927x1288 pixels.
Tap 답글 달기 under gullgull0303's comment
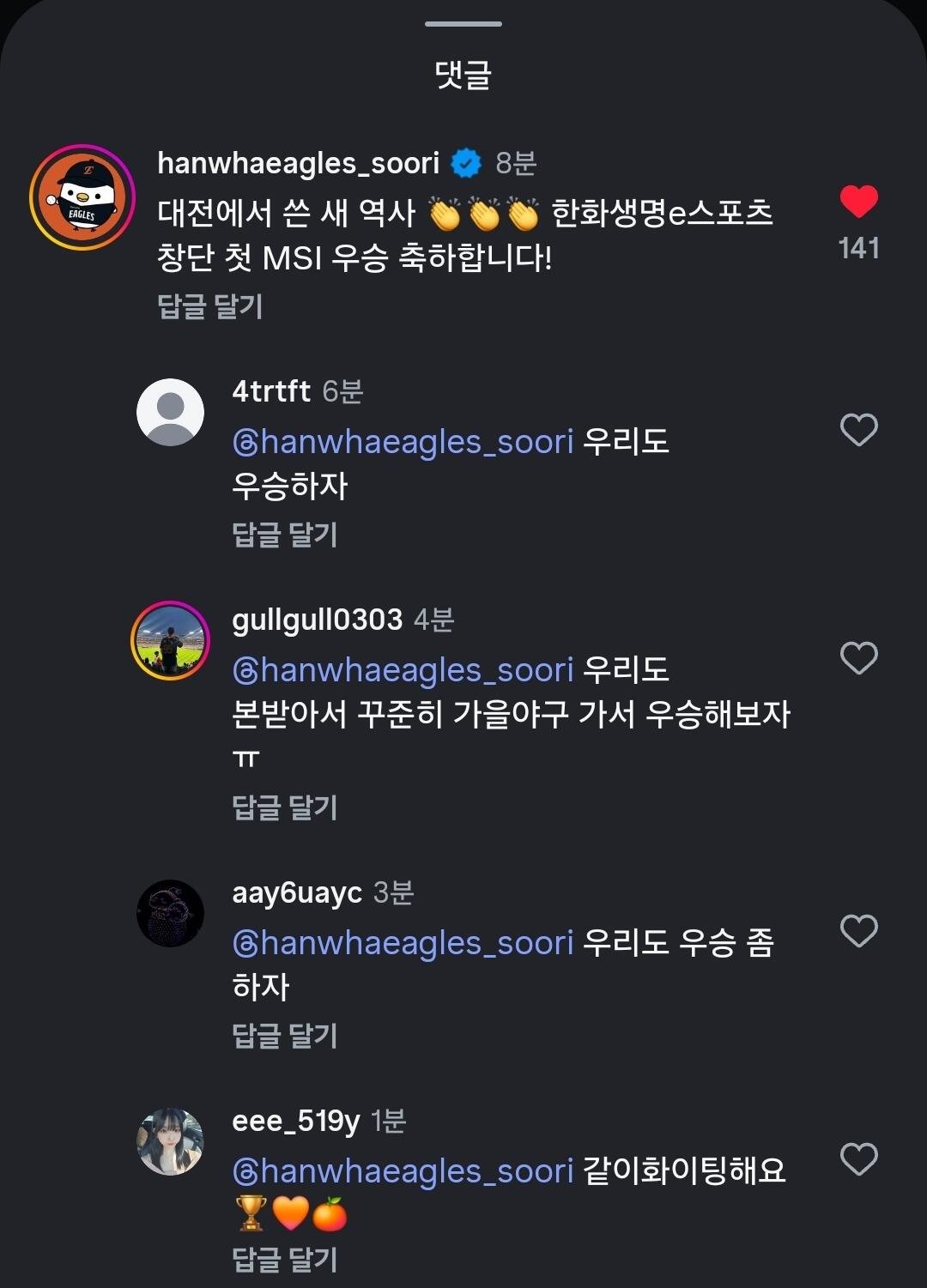click(285, 807)
